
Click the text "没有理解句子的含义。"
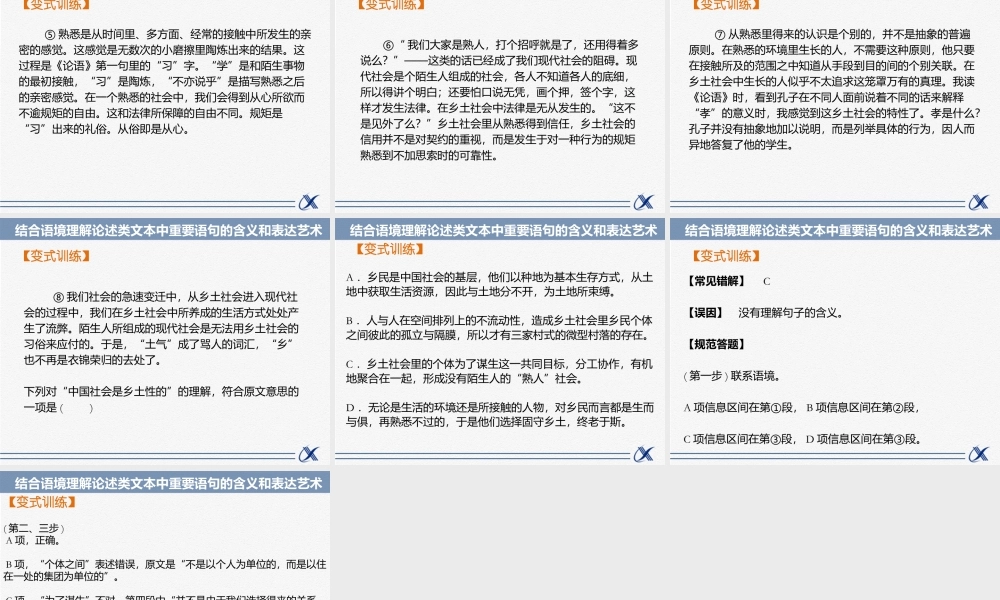click(791, 312)
